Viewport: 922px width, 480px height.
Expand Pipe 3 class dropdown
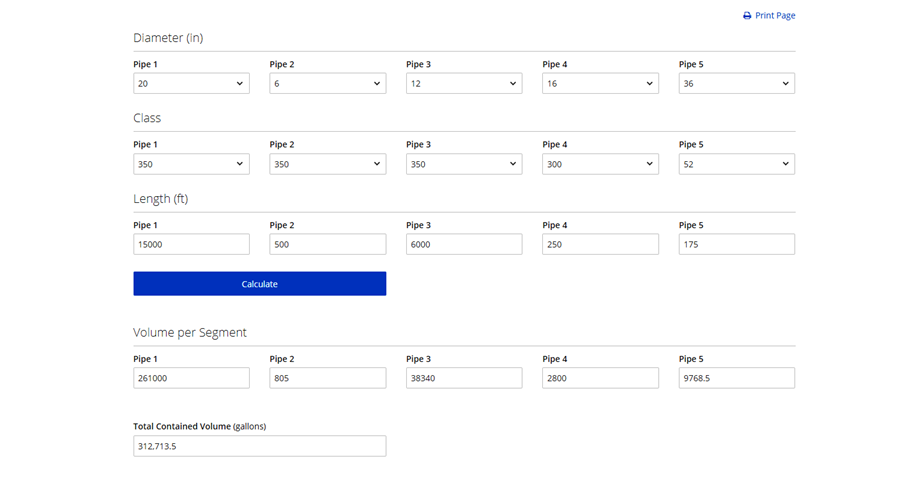(463, 164)
